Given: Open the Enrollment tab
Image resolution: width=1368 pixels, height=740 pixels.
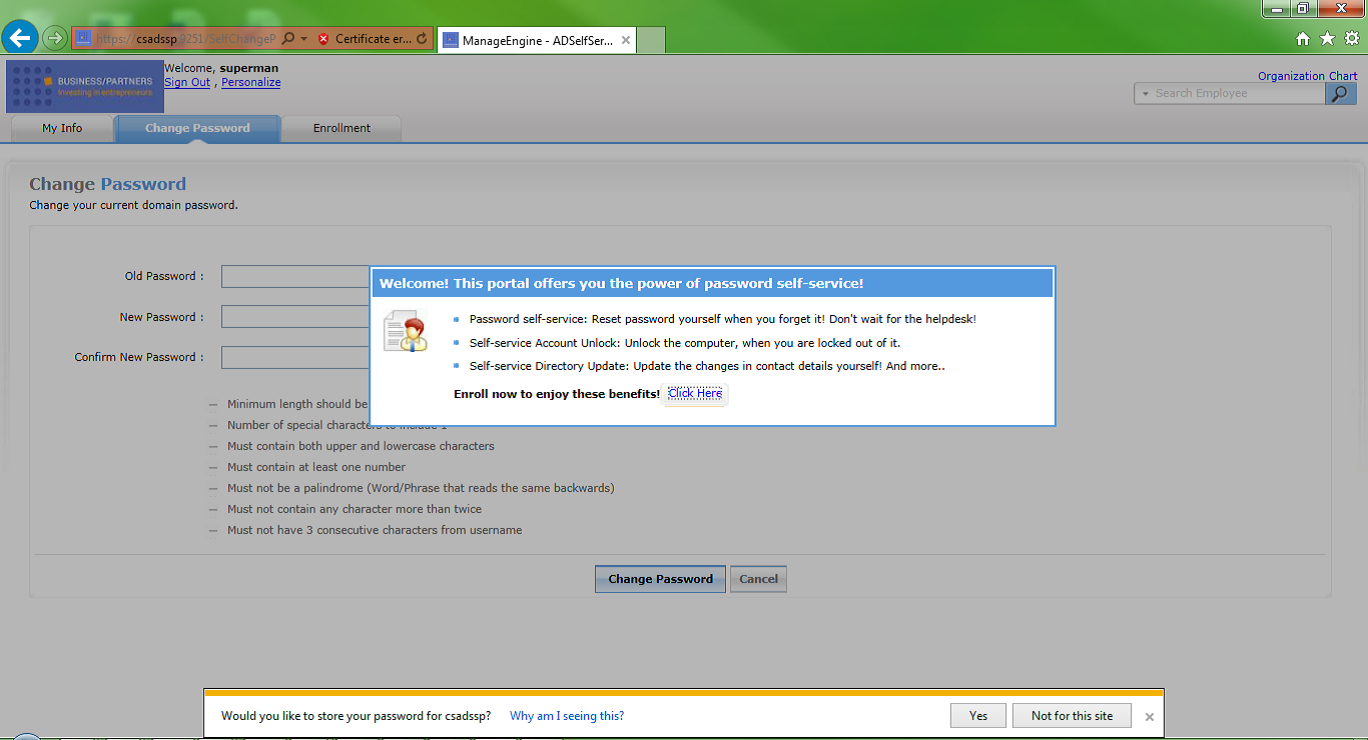Looking at the screenshot, I should click(342, 129).
